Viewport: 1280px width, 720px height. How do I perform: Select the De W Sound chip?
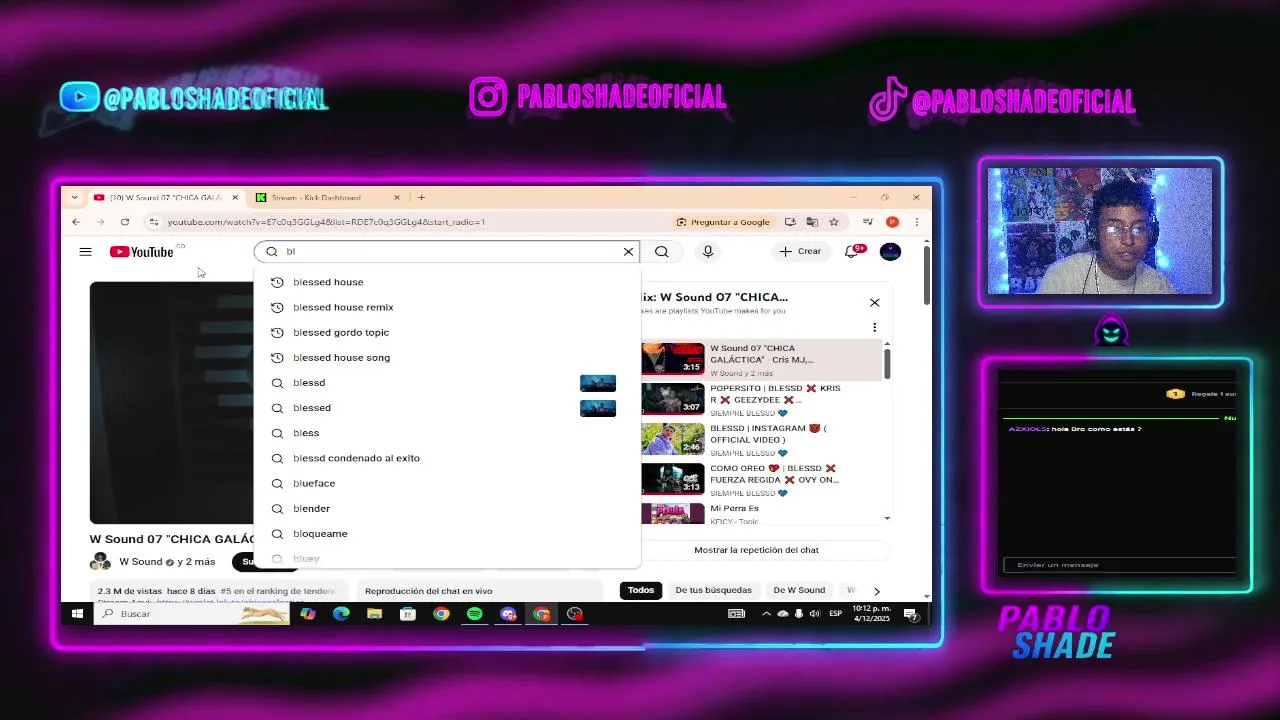pos(799,590)
